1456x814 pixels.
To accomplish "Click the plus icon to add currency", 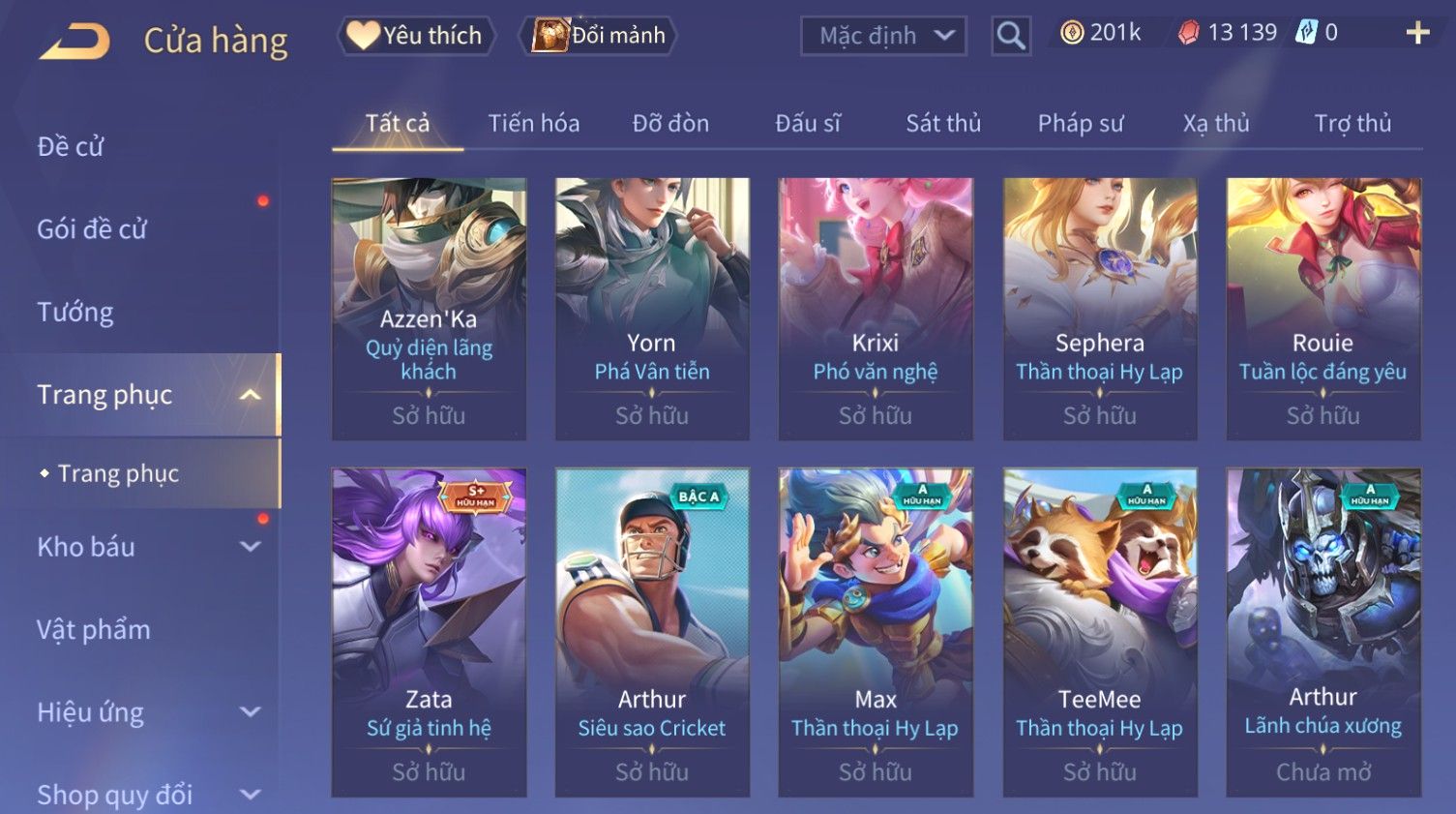I will point(1417,33).
